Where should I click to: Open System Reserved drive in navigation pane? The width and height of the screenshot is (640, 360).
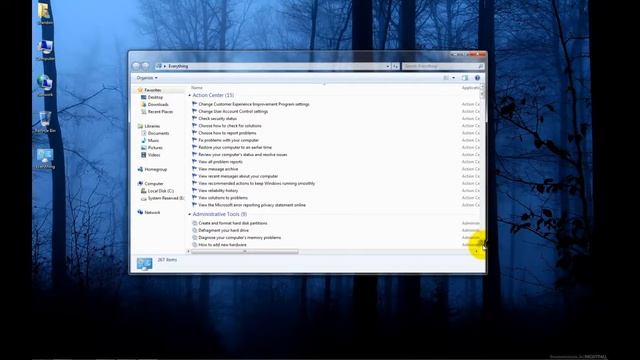pos(165,198)
